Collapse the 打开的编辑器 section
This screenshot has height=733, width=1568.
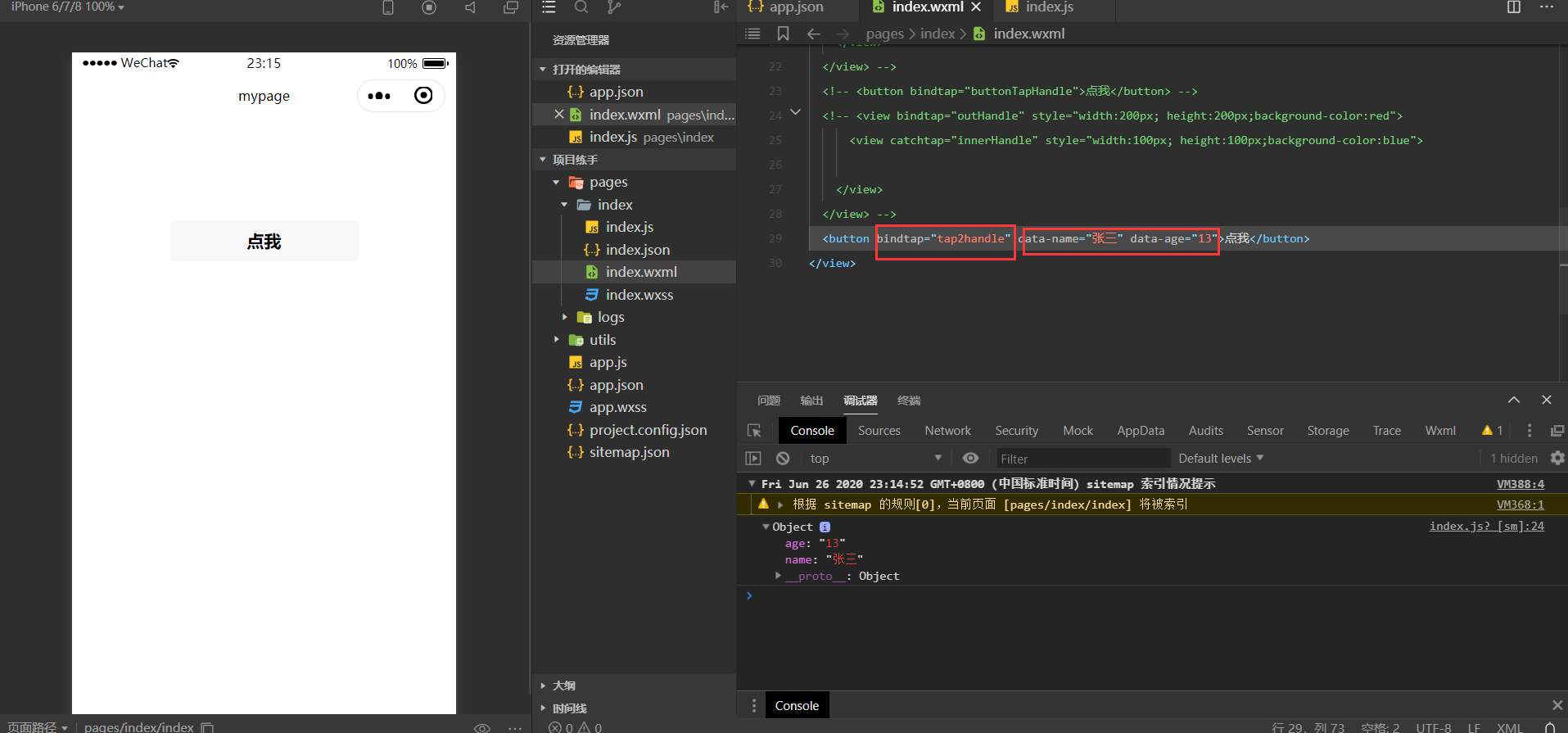pyautogui.click(x=543, y=70)
